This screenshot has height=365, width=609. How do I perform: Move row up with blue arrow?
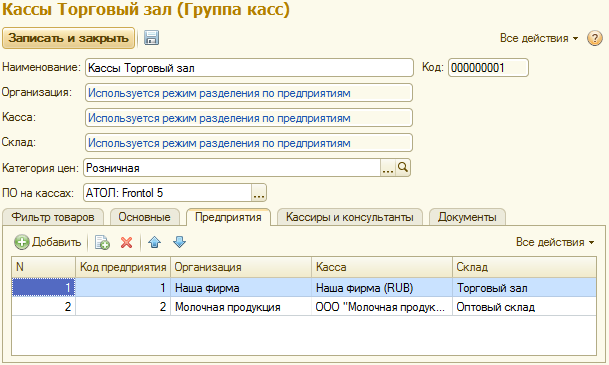tap(155, 242)
